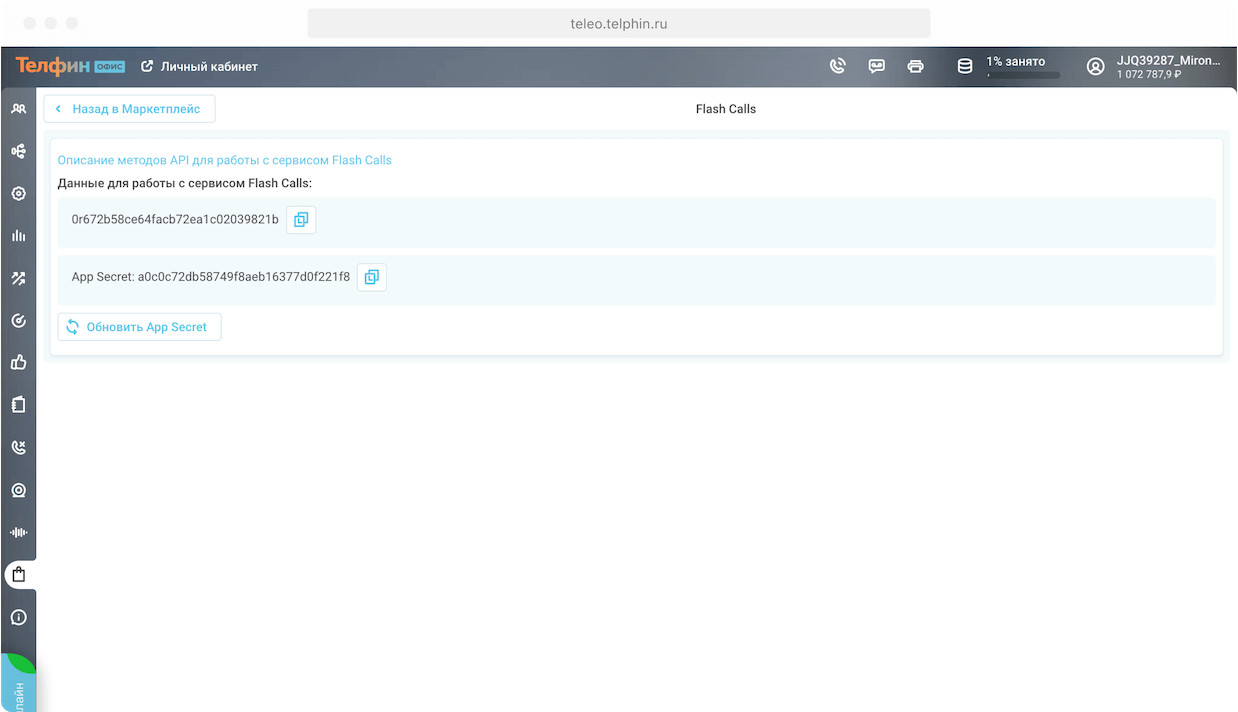Click Обновить App Secret button

coord(139,327)
